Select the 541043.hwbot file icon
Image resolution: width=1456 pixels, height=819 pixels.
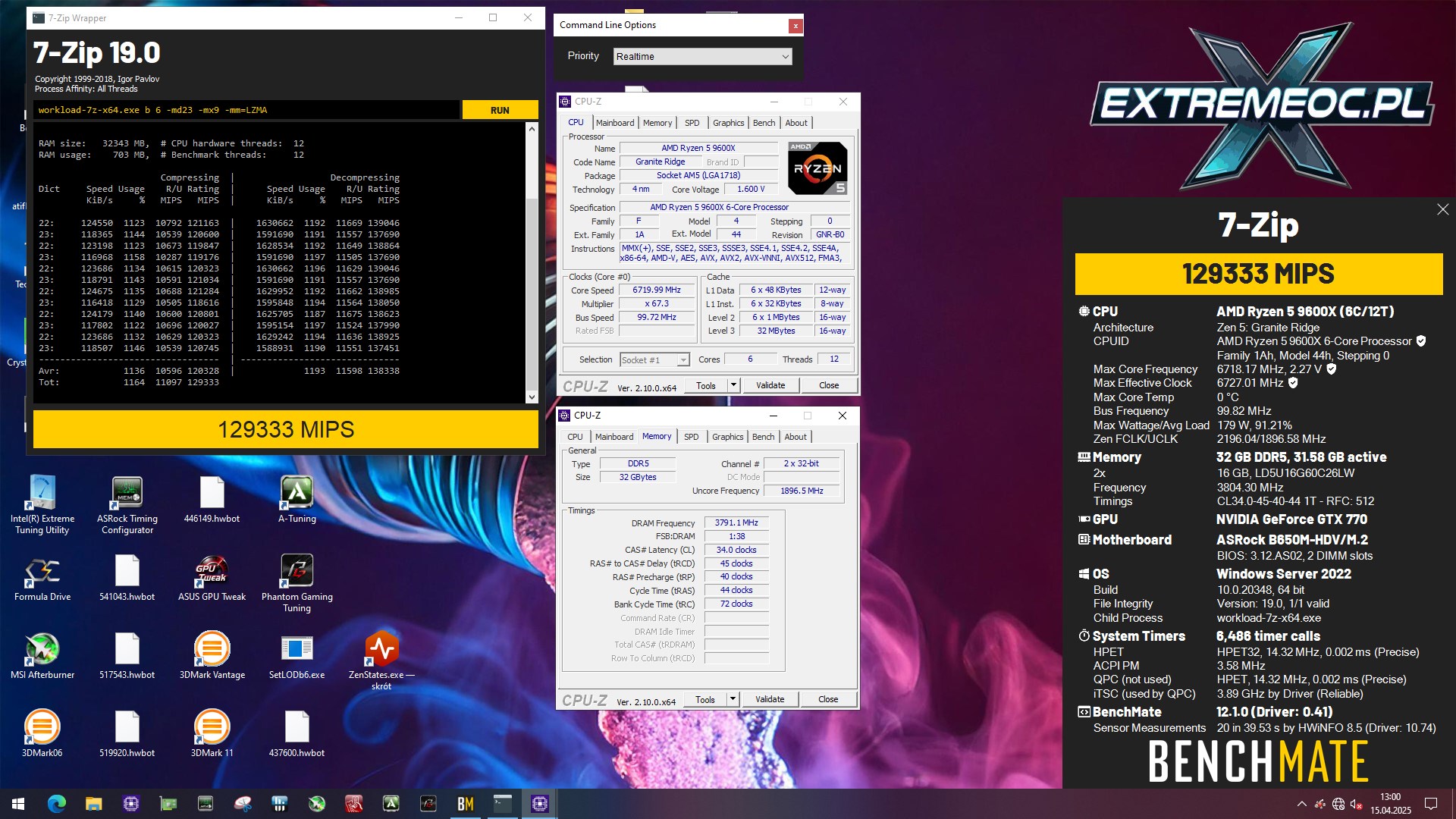tap(127, 578)
